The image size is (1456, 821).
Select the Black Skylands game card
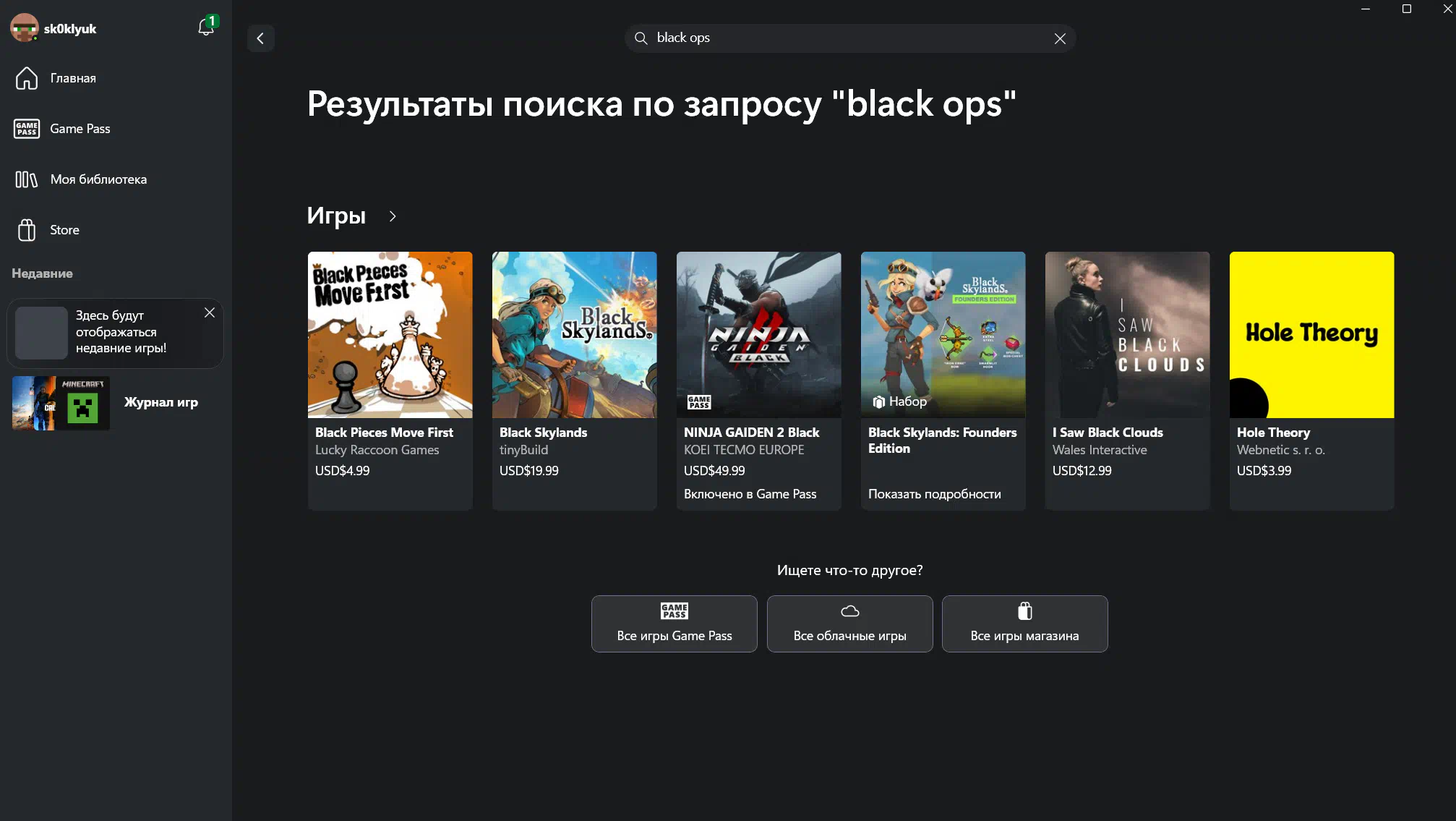(x=575, y=380)
